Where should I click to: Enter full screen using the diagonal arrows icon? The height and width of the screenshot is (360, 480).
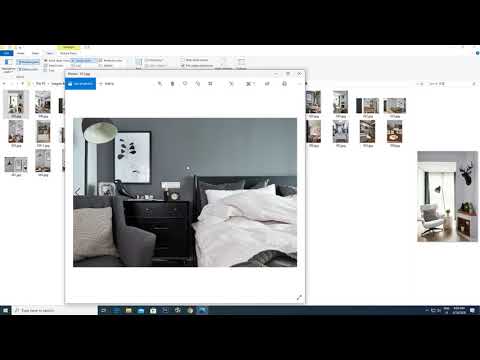pyautogui.click(x=299, y=297)
